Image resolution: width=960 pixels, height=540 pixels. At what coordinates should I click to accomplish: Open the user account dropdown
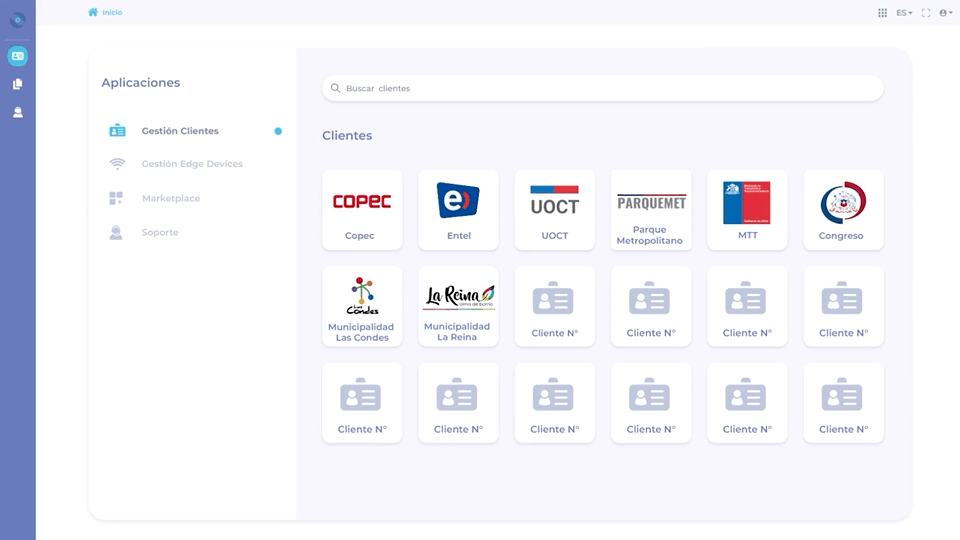pyautogui.click(x=946, y=13)
